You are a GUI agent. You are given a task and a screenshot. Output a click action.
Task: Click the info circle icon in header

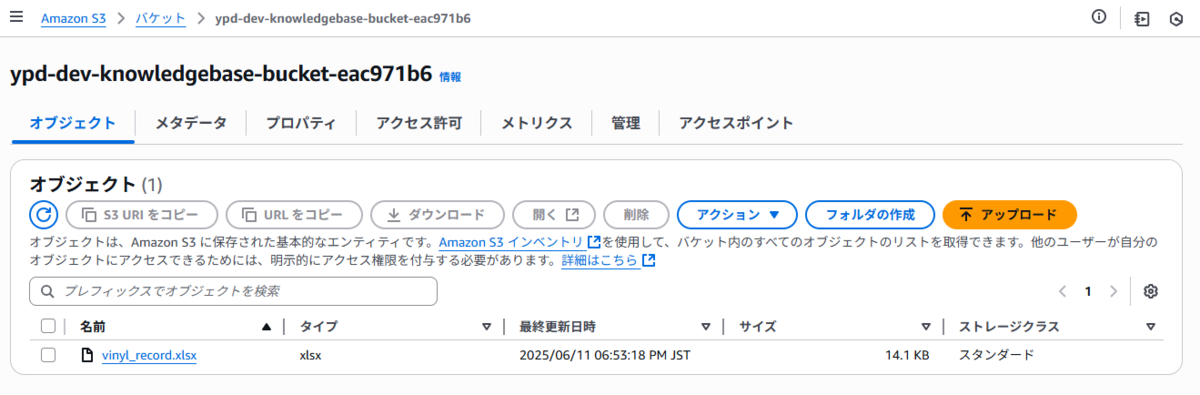click(x=1099, y=17)
